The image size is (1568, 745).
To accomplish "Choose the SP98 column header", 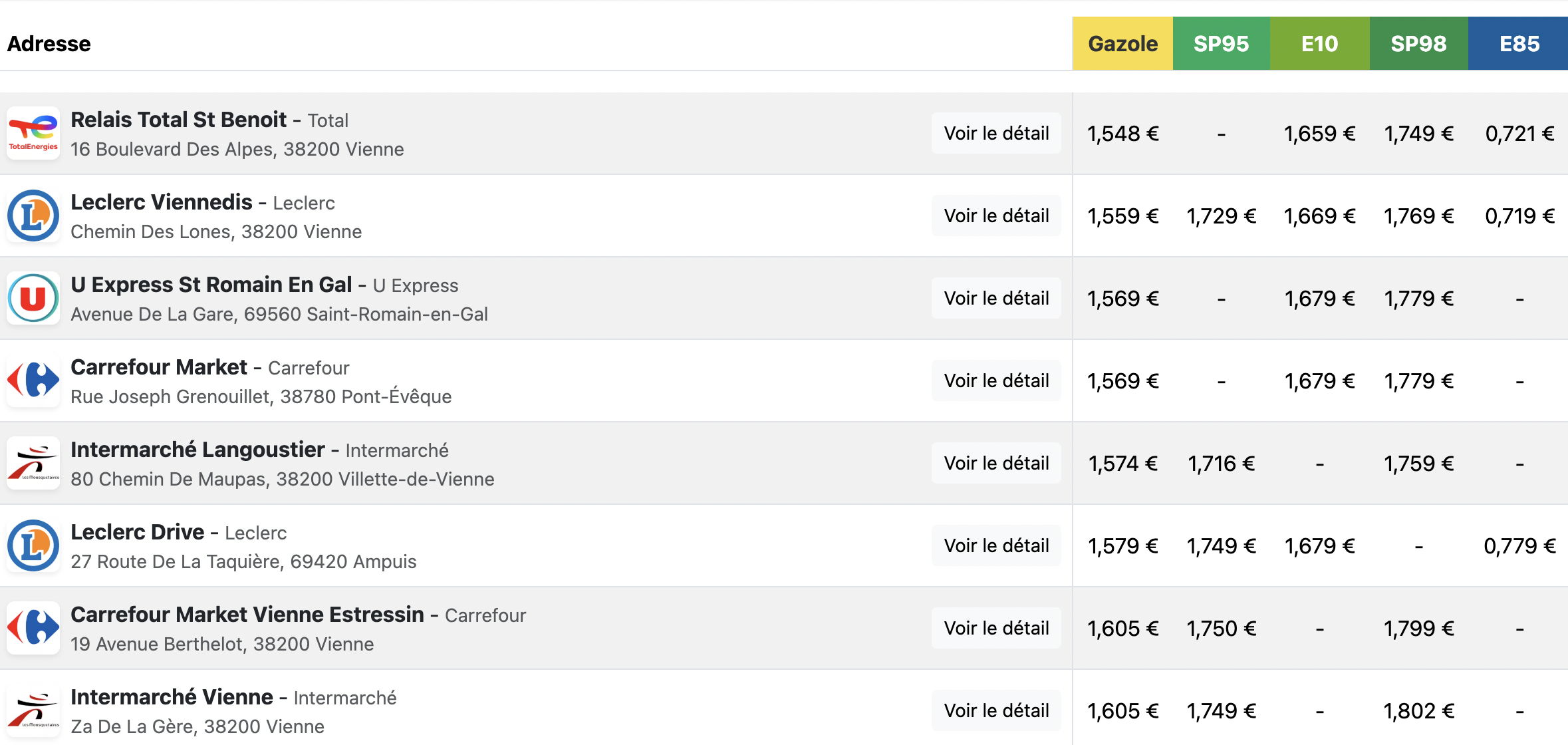I will point(1419,43).
